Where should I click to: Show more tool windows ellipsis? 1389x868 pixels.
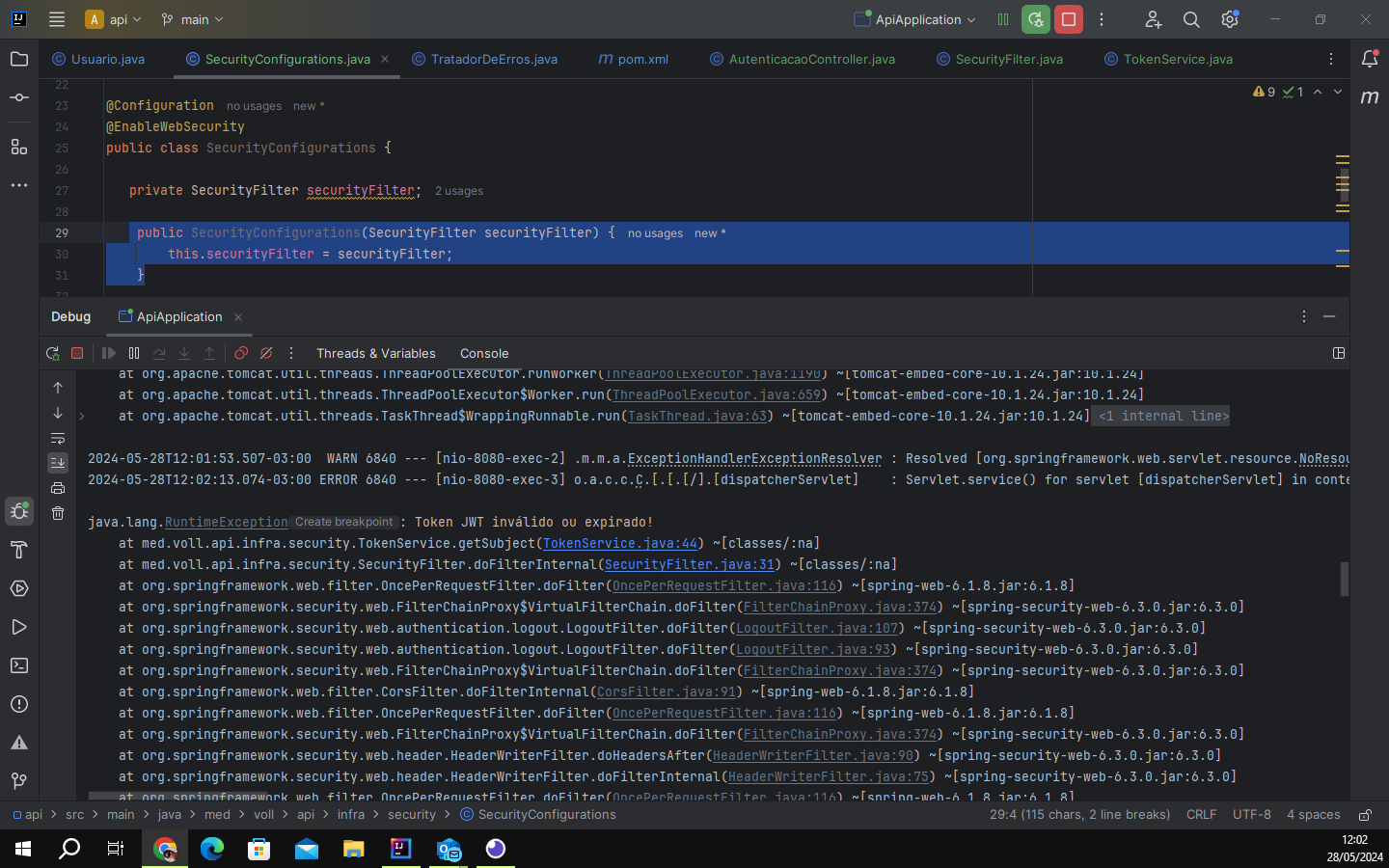[19, 185]
